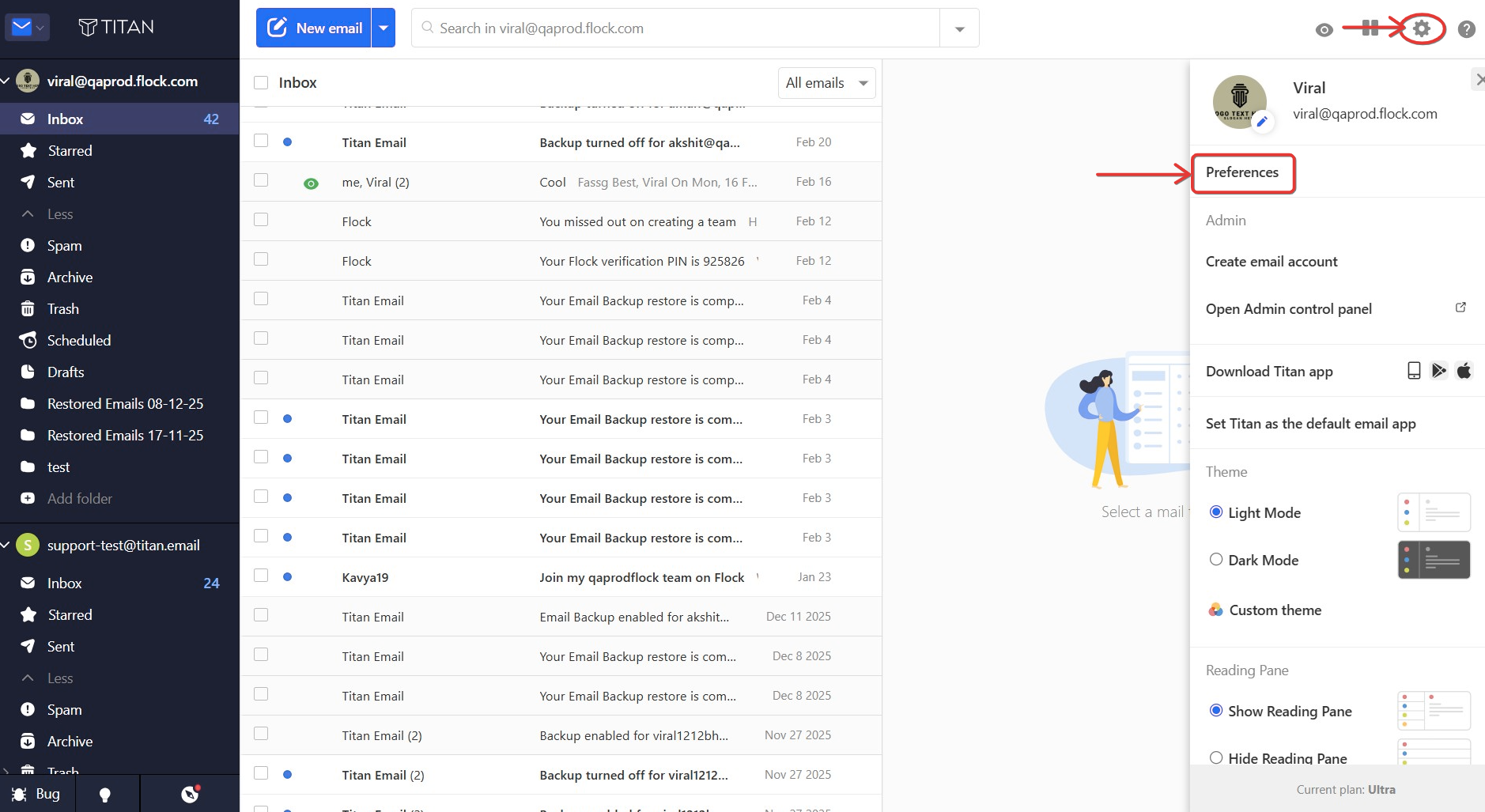Choose Set Titan as the default email app

pos(1311,424)
